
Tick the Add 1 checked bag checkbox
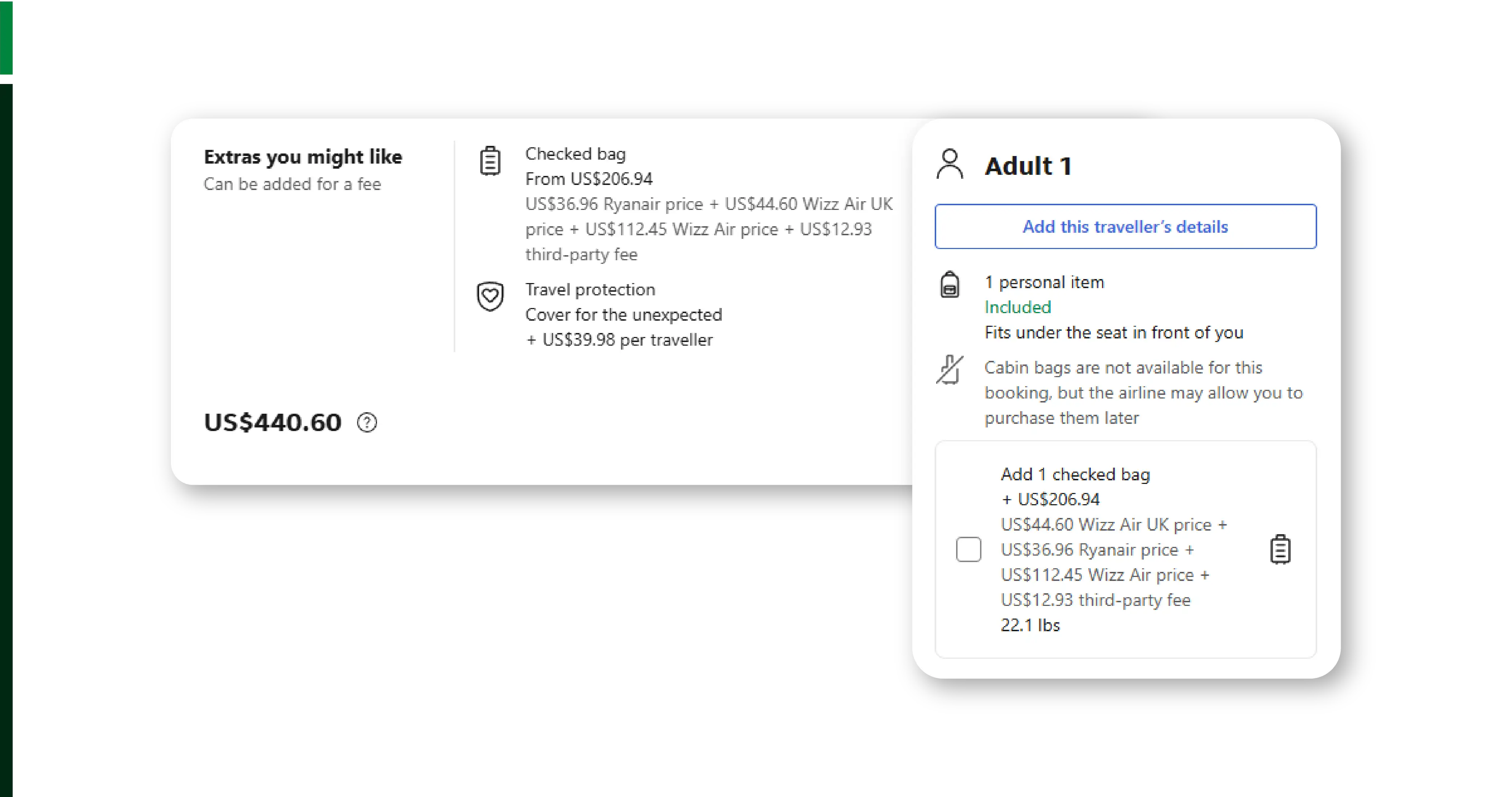tap(968, 549)
